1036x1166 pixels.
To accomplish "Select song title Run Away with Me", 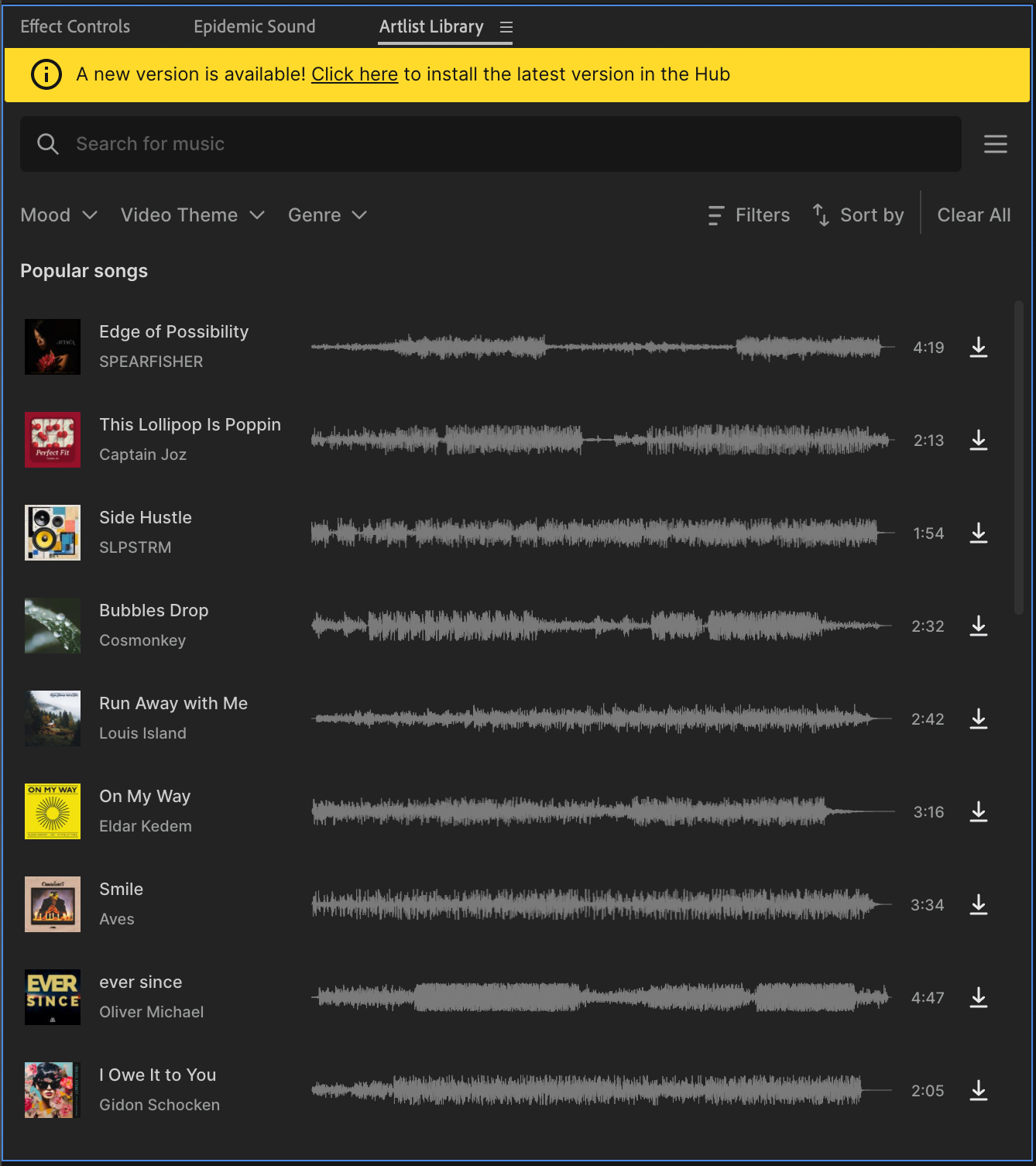I will coord(173,703).
